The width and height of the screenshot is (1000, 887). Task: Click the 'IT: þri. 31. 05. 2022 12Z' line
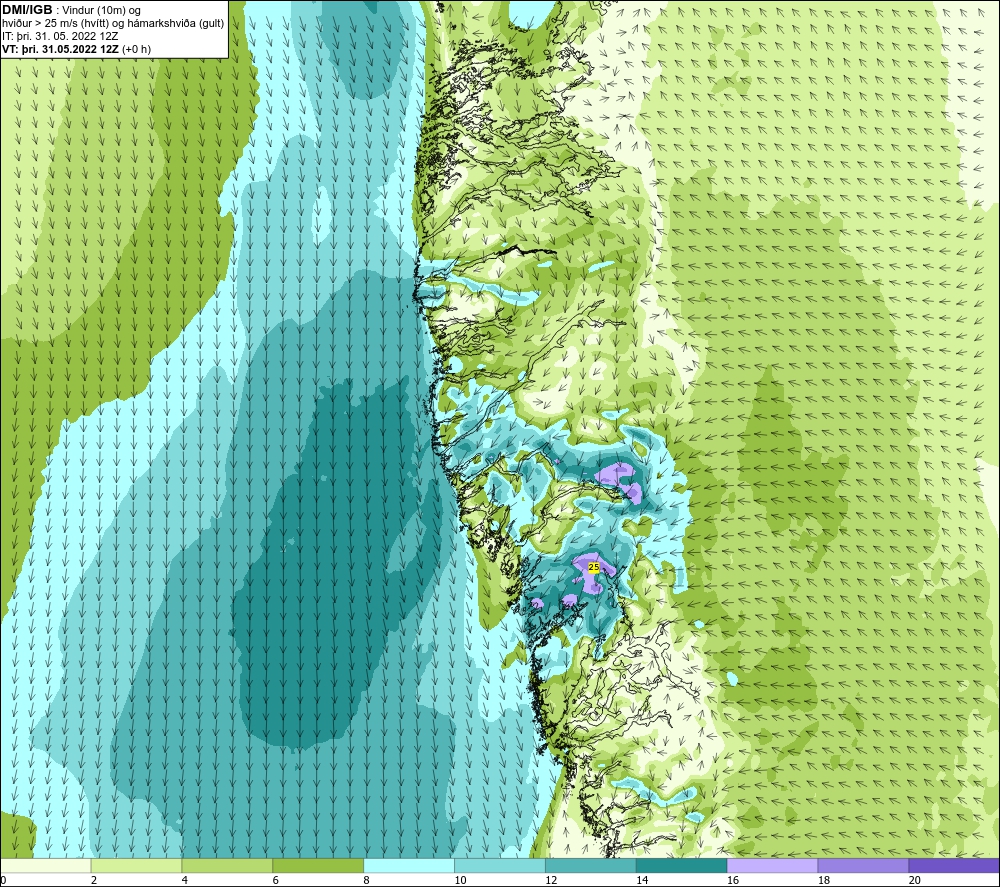[60, 36]
